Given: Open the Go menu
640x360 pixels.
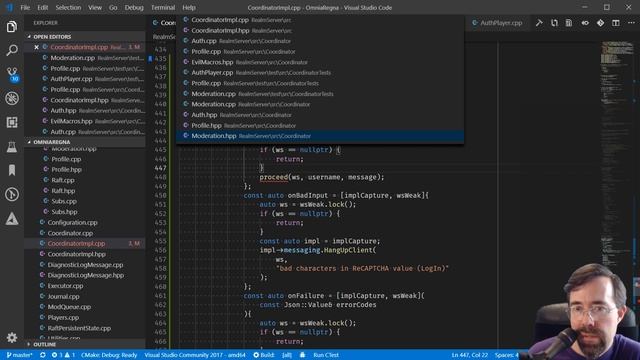Looking at the screenshot, I should tap(113, 7).
